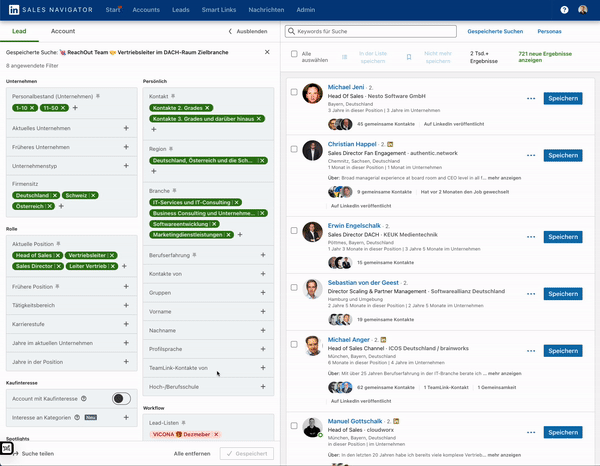Open info icon next to Interesse an Kategorien
This screenshot has height=466, width=600.
(77, 417)
